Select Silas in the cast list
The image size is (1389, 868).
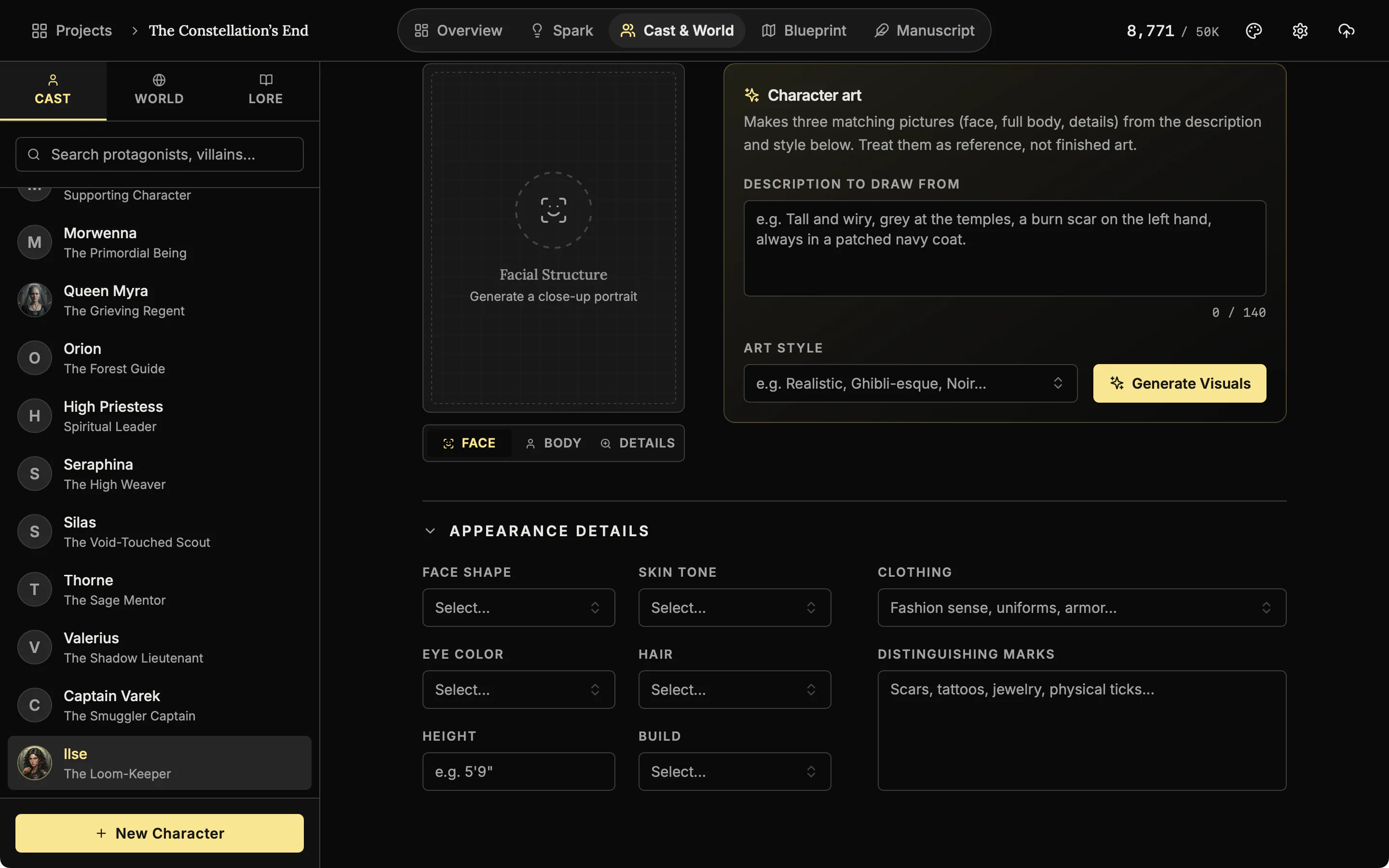point(160,531)
